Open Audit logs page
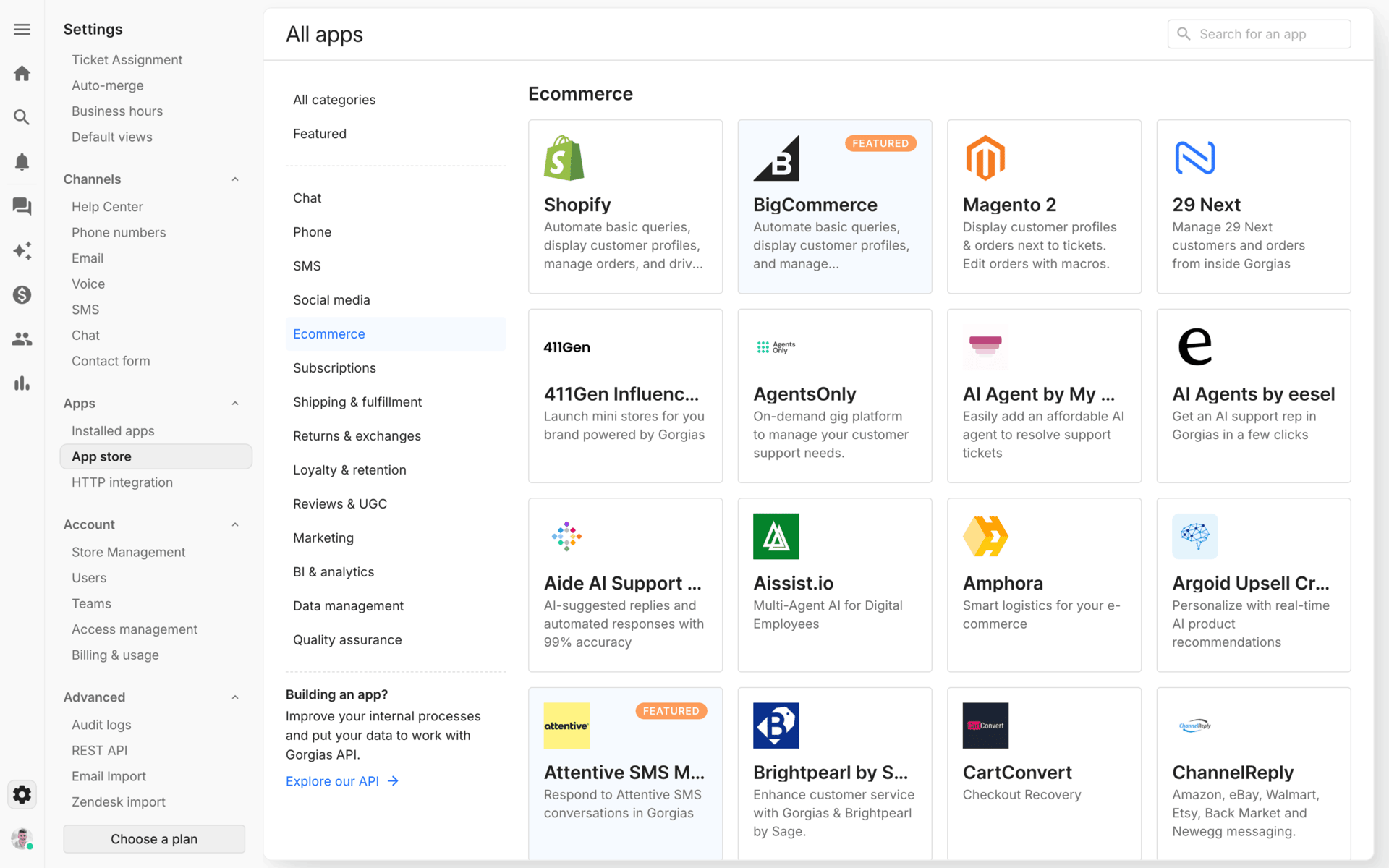Viewport: 1389px width, 868px height. [x=156, y=725]
